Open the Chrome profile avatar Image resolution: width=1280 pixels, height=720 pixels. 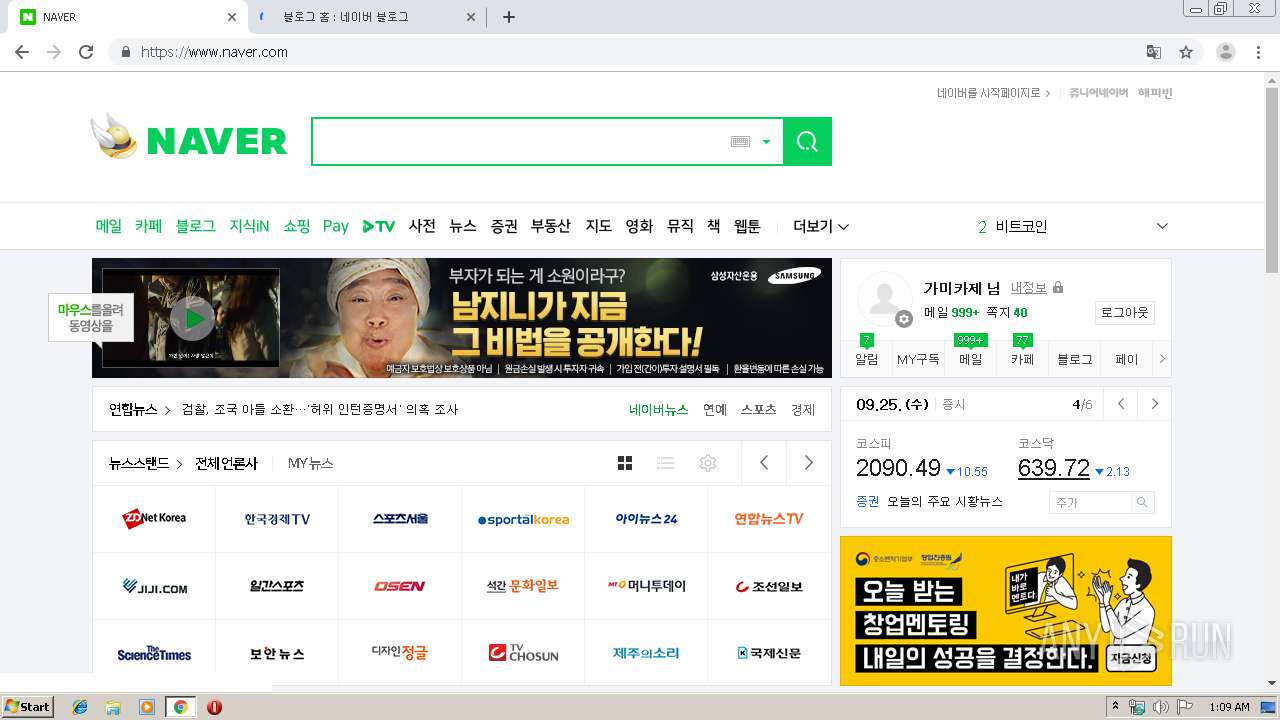point(1225,52)
